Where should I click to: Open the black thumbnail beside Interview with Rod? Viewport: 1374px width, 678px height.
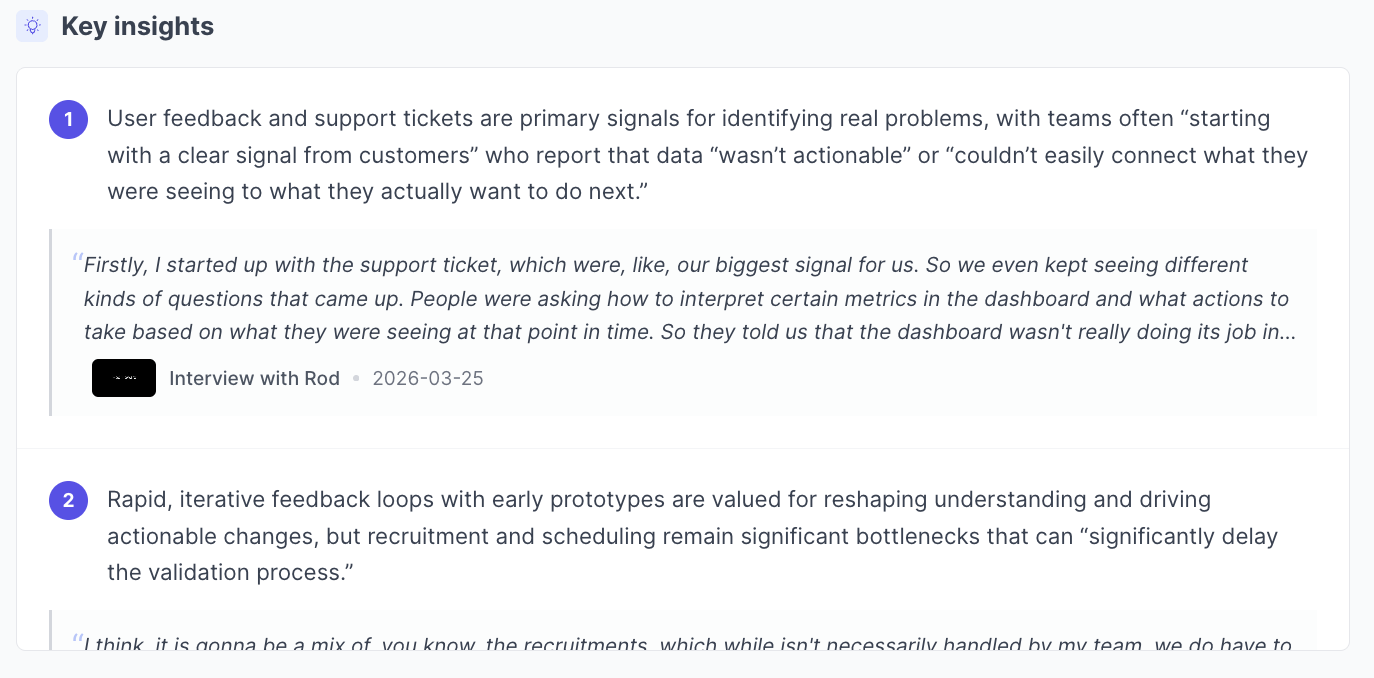tap(124, 378)
